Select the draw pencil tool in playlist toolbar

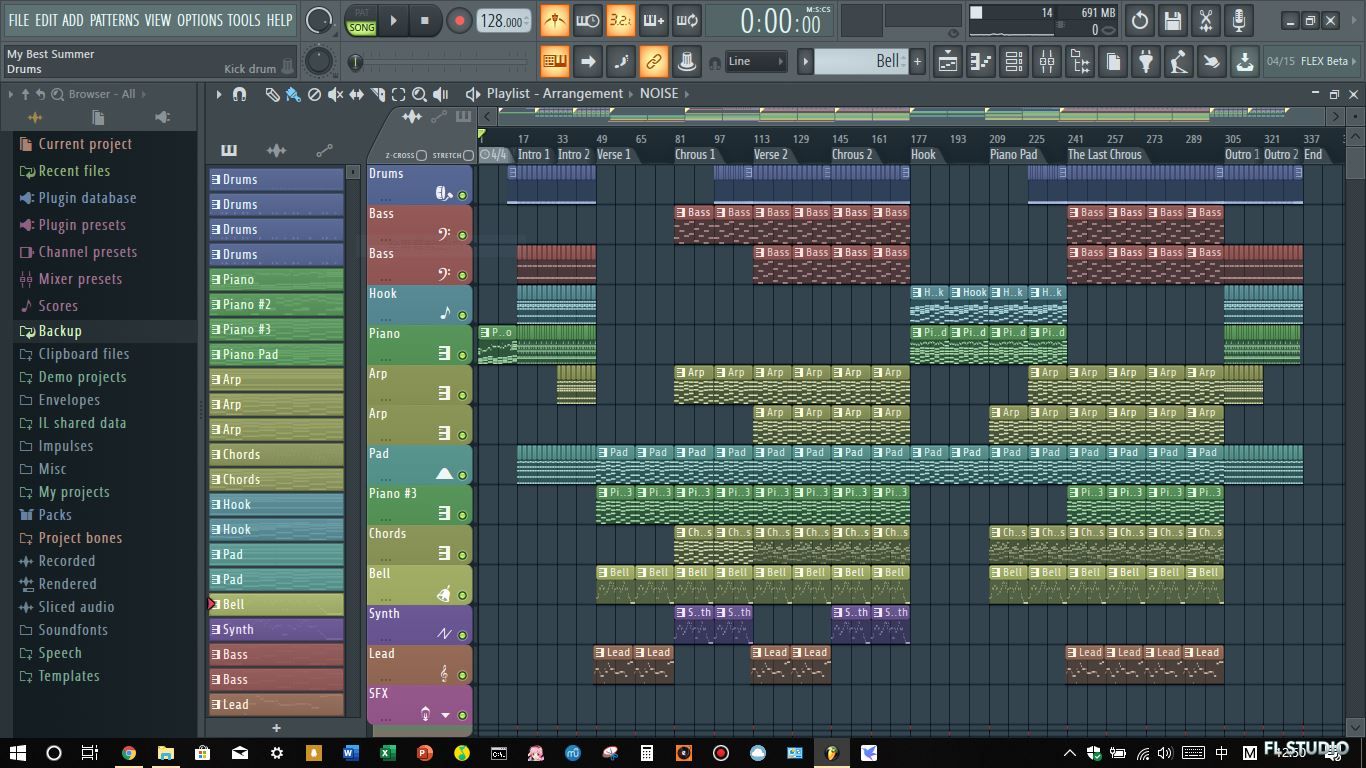coord(271,94)
